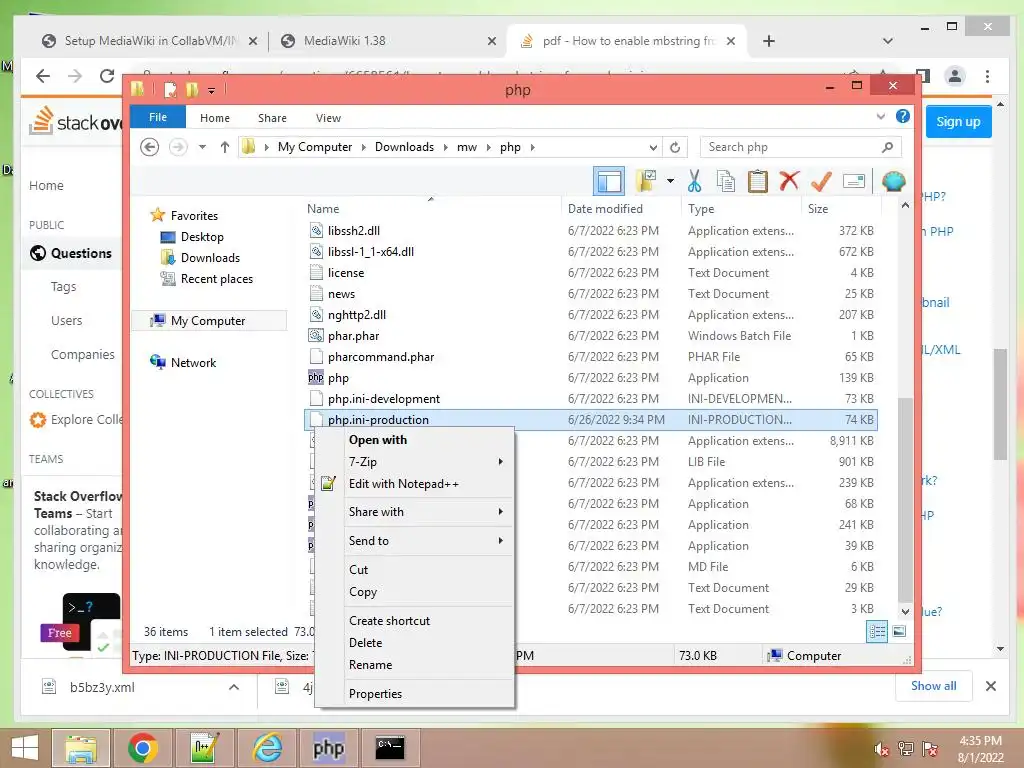The height and width of the screenshot is (768, 1024).
Task: Click Explorer Back navigation arrow
Action: [150, 147]
